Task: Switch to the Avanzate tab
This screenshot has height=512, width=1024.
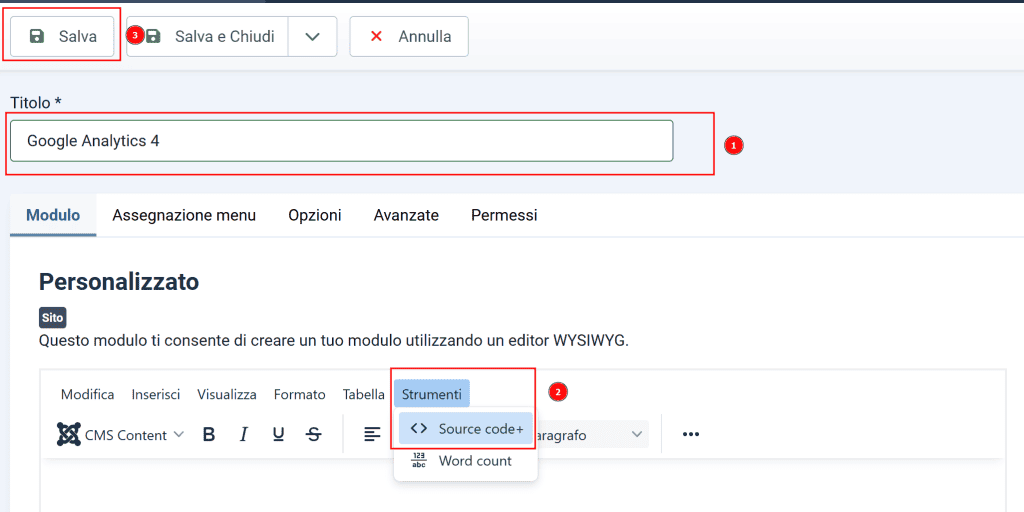Action: click(x=406, y=215)
